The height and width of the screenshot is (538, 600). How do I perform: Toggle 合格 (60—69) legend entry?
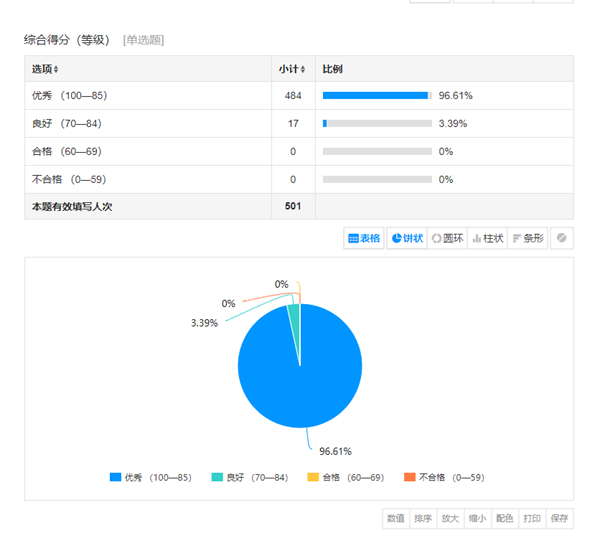[x=346, y=477]
